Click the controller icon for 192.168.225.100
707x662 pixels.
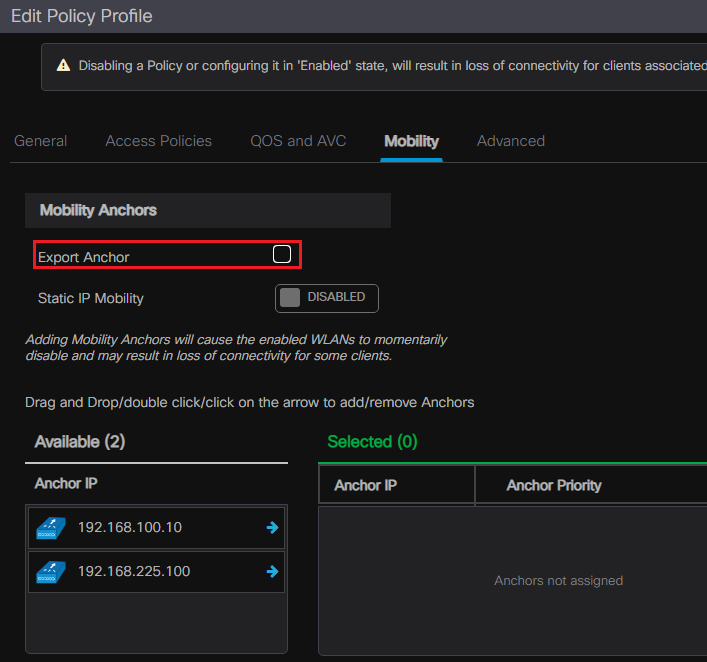[50, 571]
